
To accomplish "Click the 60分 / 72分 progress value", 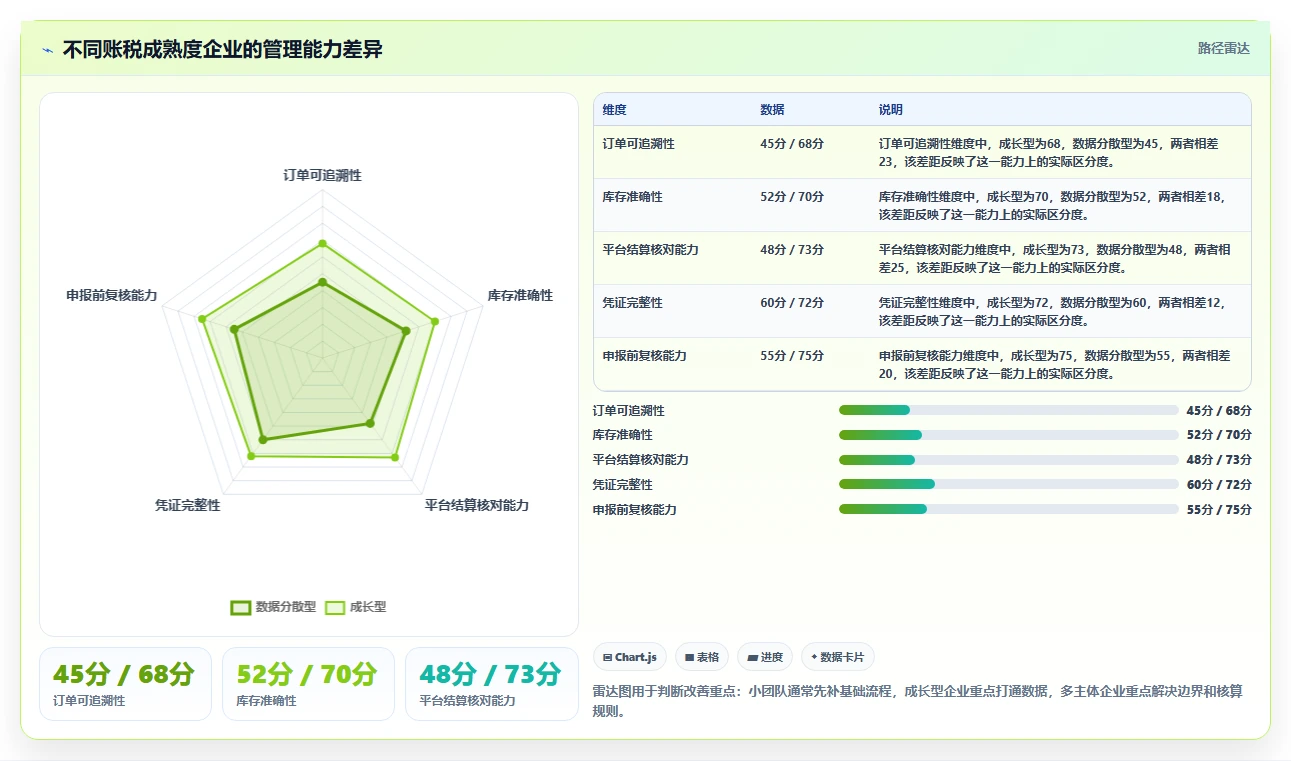I will 1219,484.
